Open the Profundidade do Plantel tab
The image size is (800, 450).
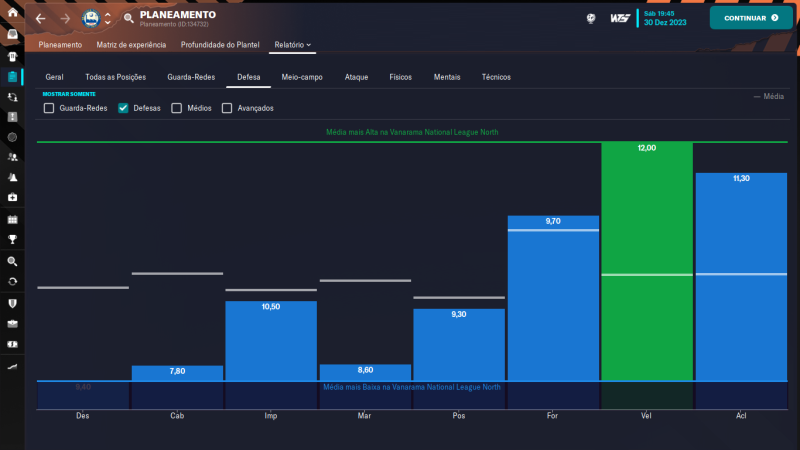coord(222,45)
